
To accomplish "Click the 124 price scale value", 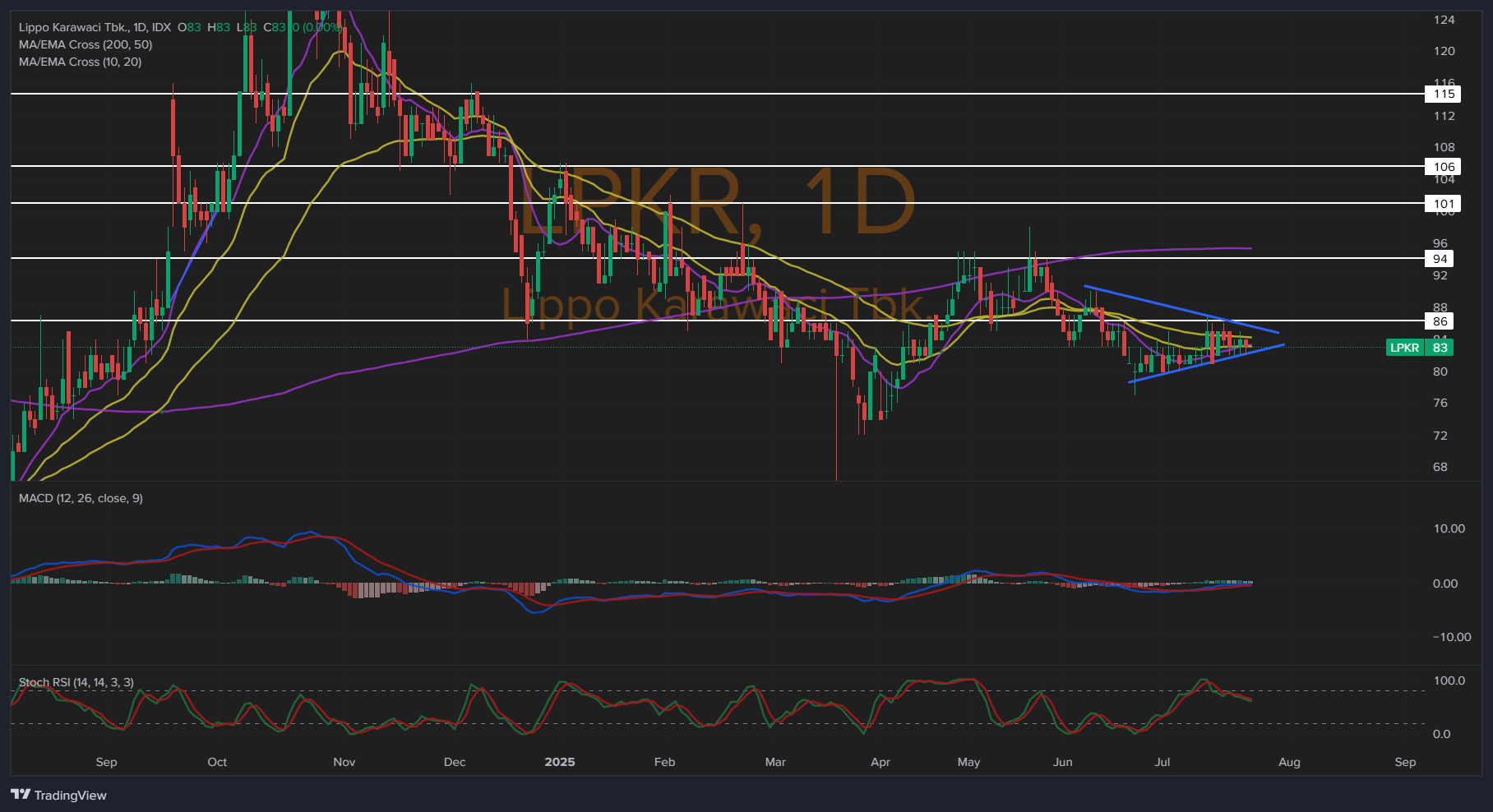I will click(1444, 20).
